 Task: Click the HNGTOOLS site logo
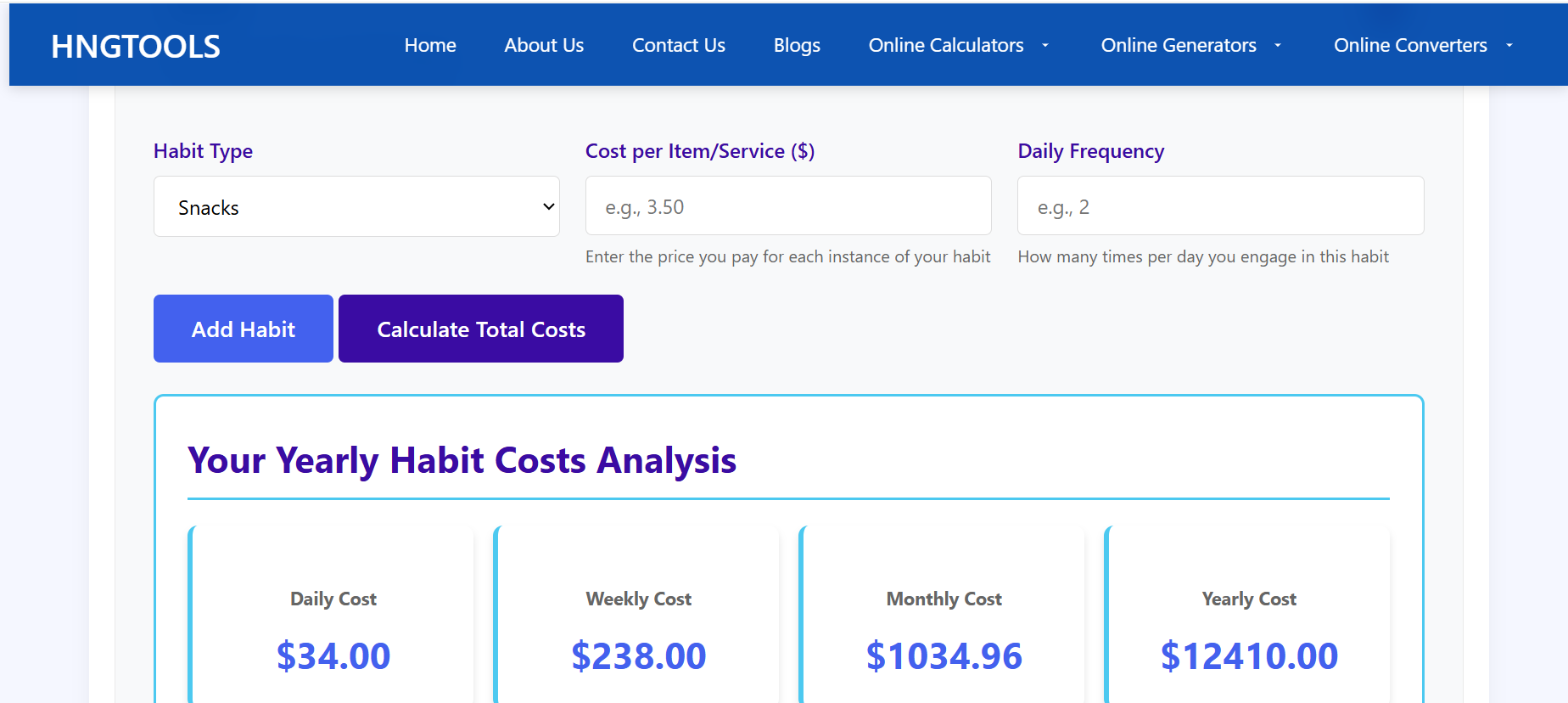[136, 47]
